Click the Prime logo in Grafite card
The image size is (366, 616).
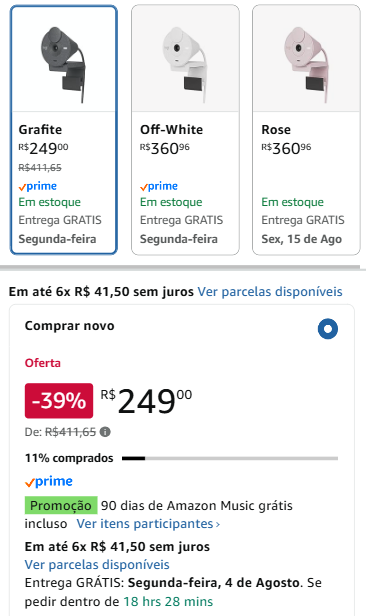[x=38, y=186]
